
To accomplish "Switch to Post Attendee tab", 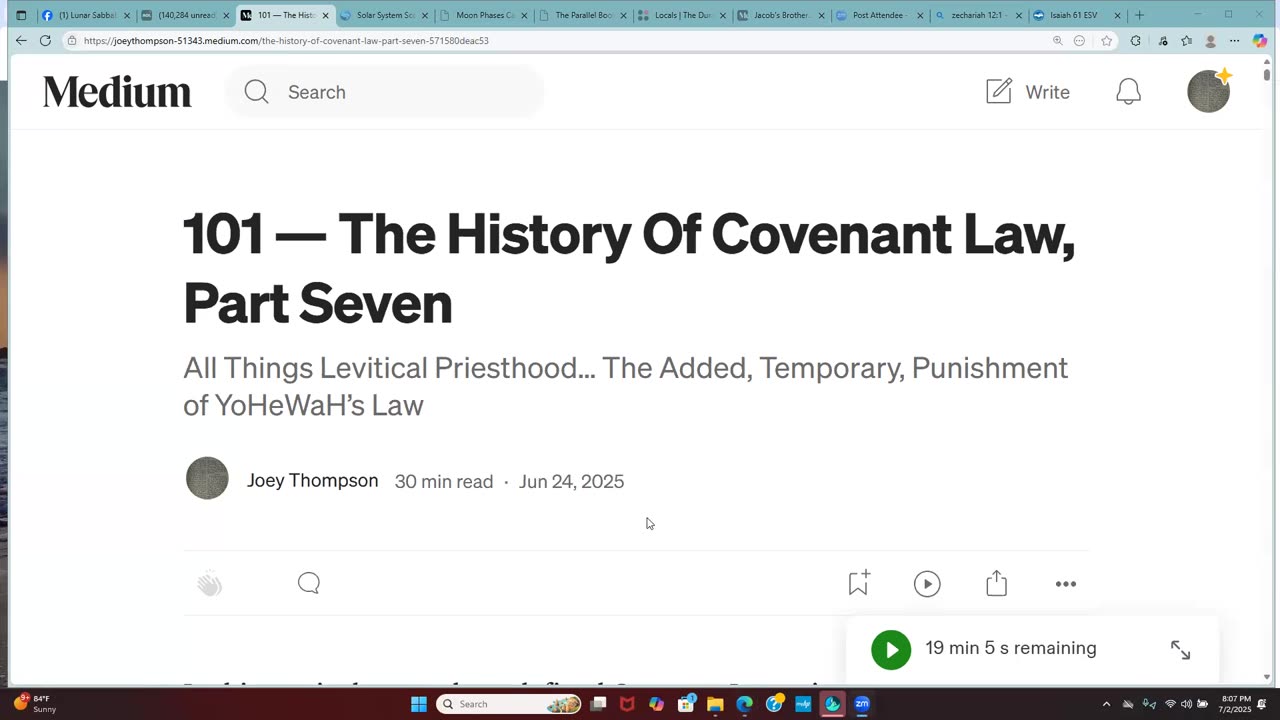I will (x=880, y=15).
